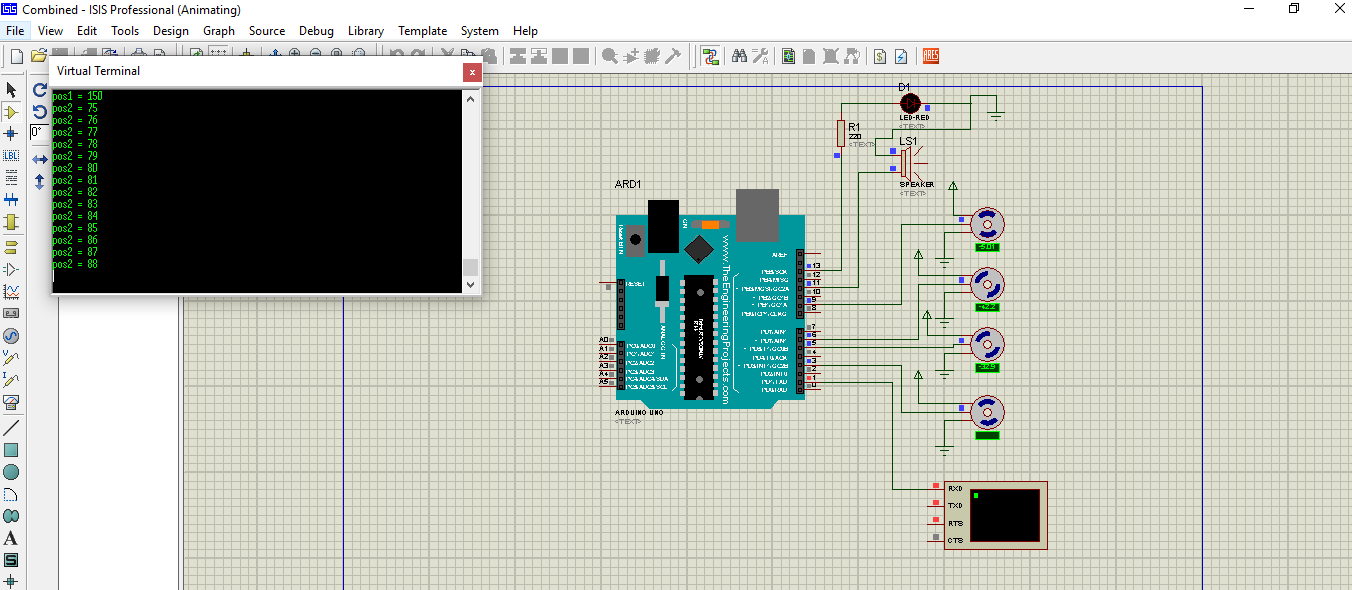Generate Bill of Materials ($ icon)

coord(880,57)
